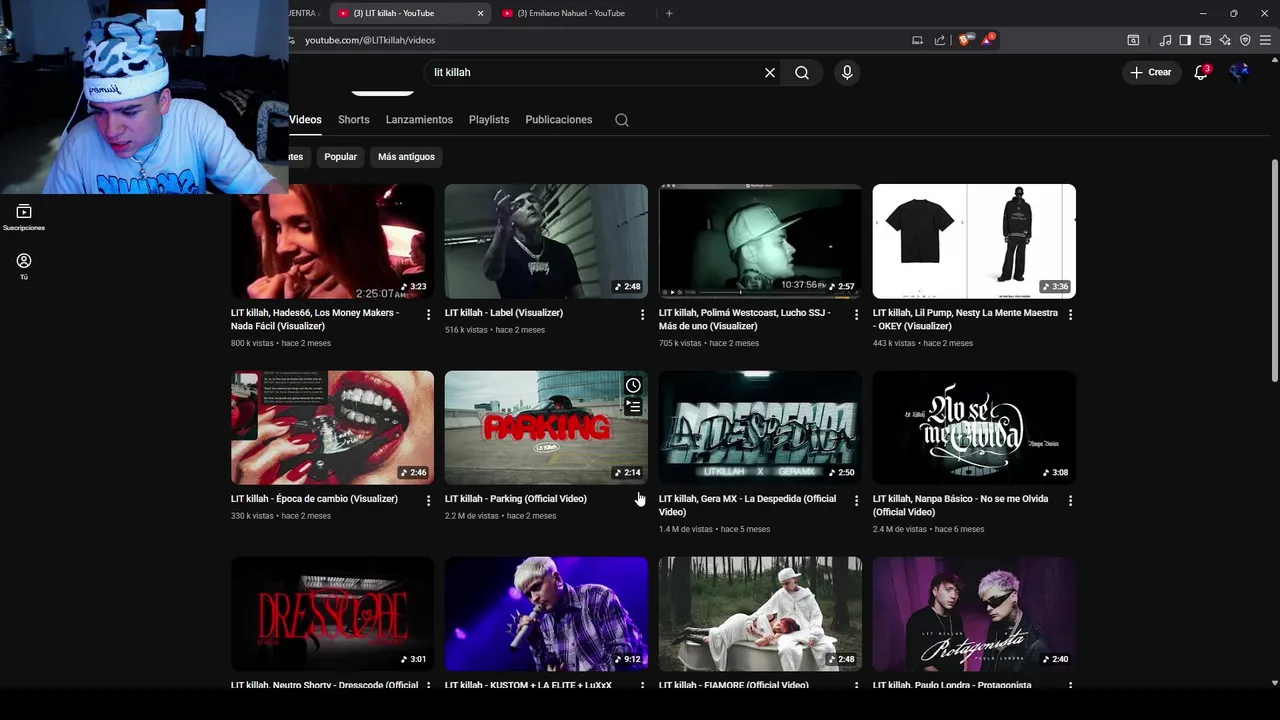Viewport: 1280px width, 720px height.
Task: Open the Label (Visualizer) video title
Action: pyautogui.click(x=504, y=313)
